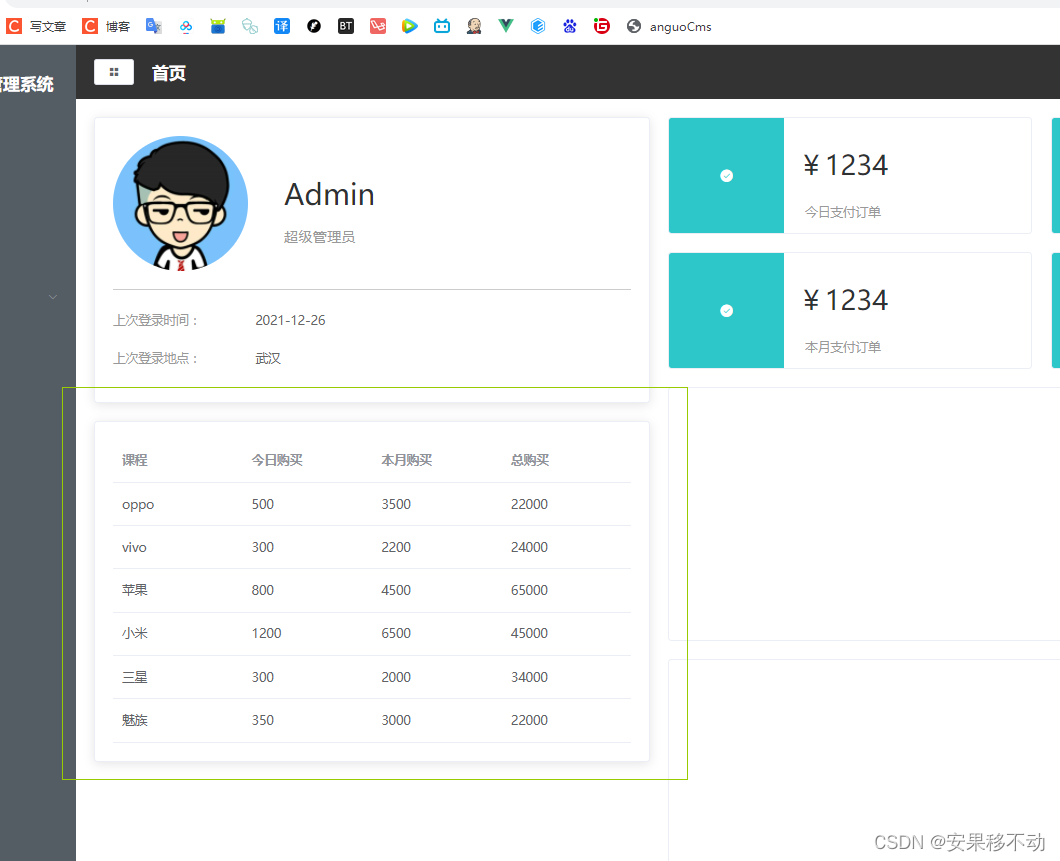Open the BT bookmark icon

pyautogui.click(x=345, y=26)
